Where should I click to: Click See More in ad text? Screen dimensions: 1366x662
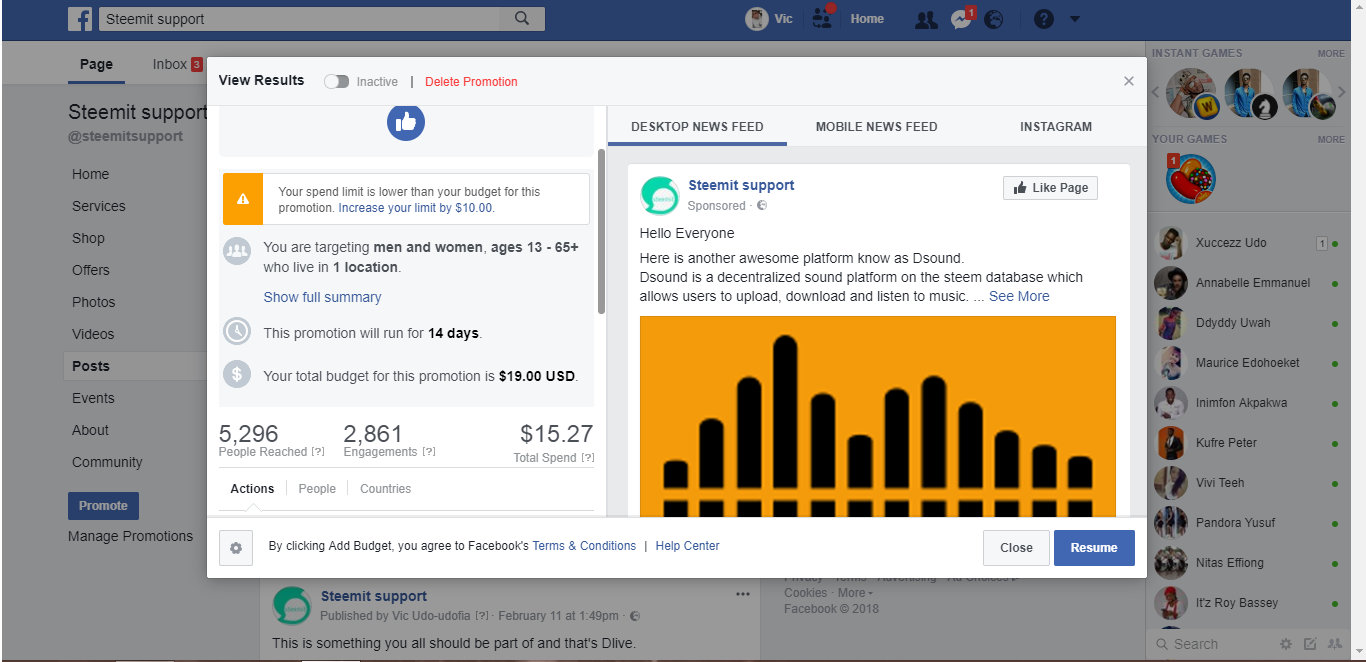[1019, 296]
